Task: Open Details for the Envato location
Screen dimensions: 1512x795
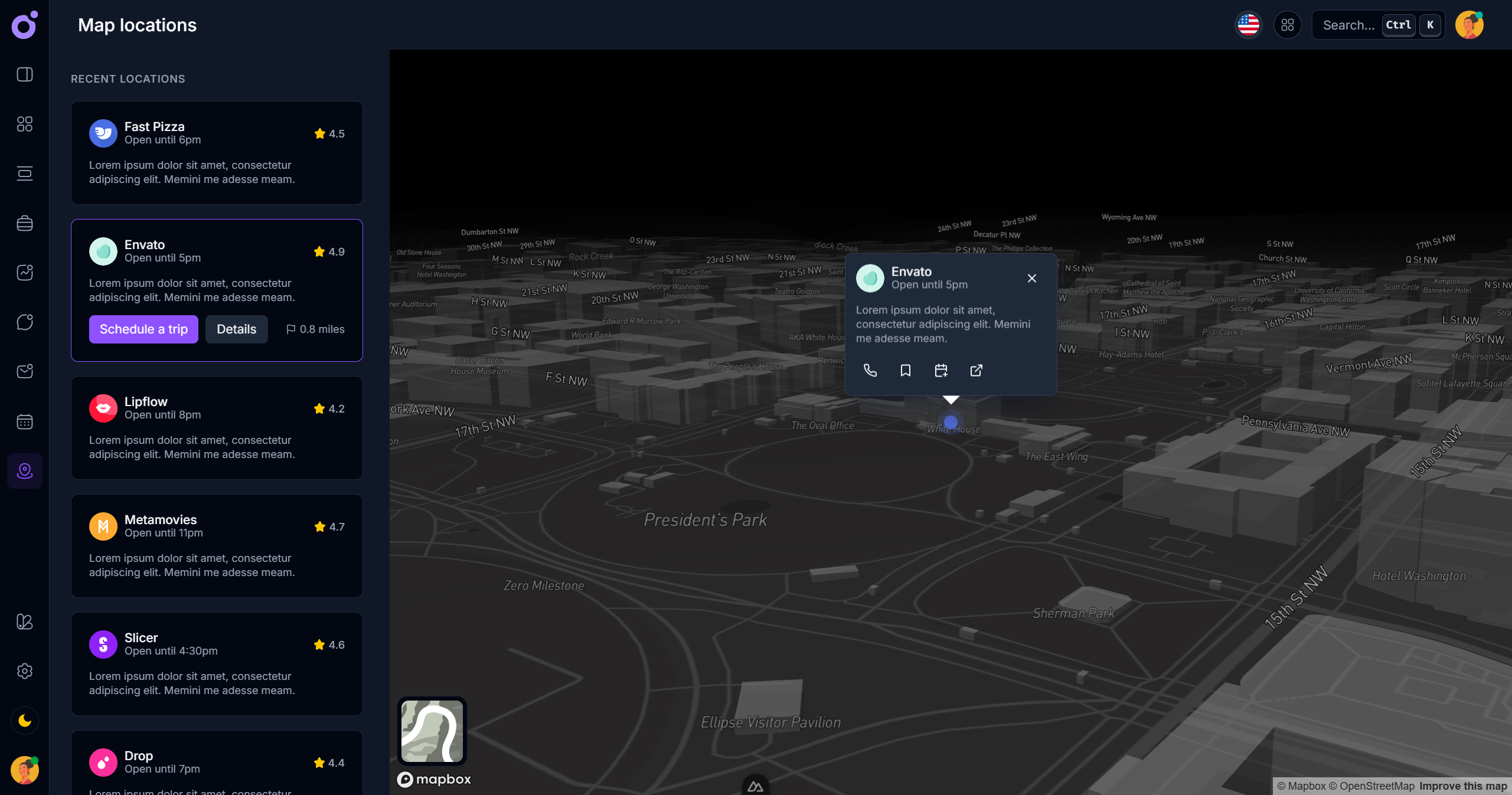Action: pos(236,329)
